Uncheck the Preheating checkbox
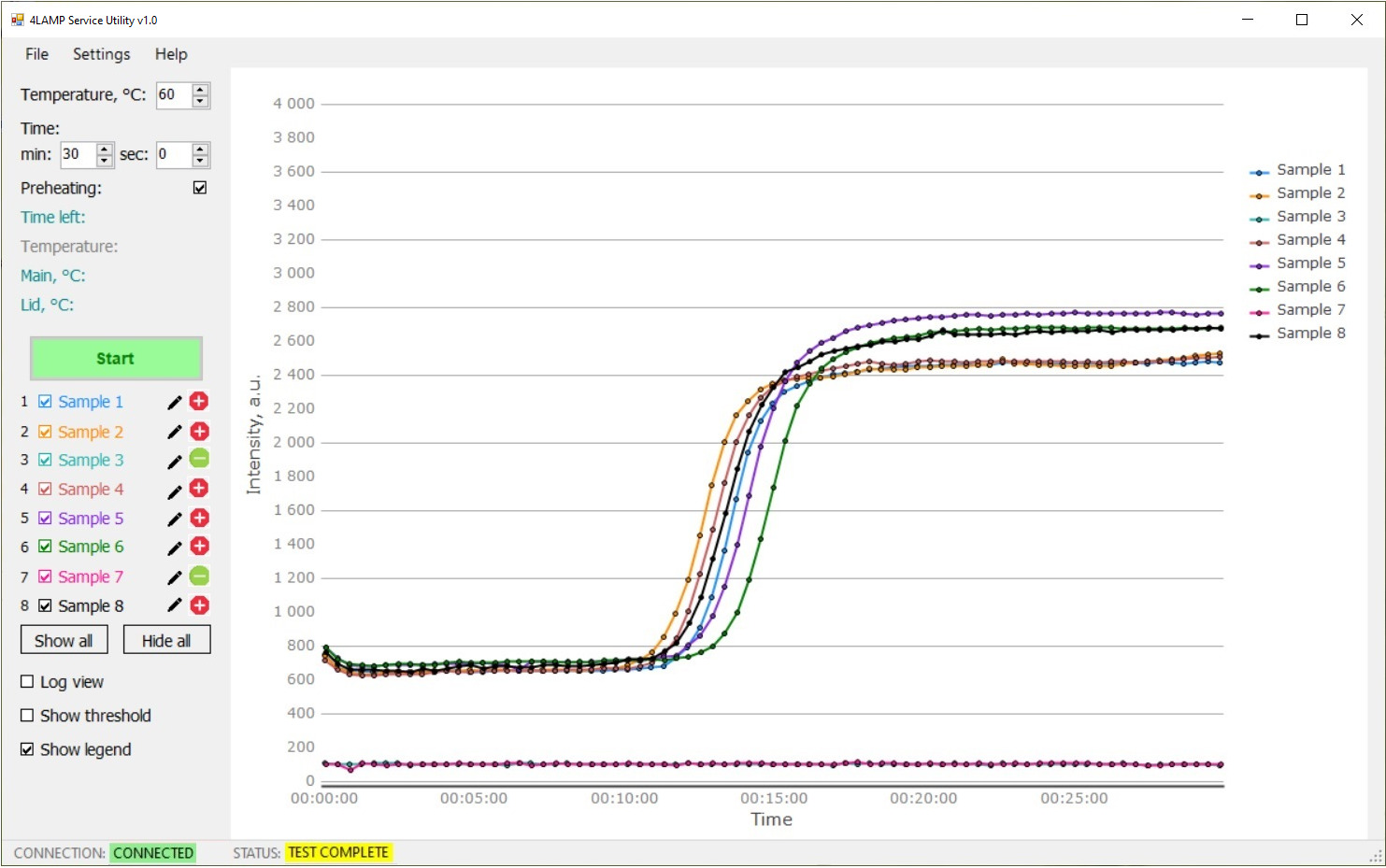This screenshot has height=868, width=1386. (x=200, y=188)
